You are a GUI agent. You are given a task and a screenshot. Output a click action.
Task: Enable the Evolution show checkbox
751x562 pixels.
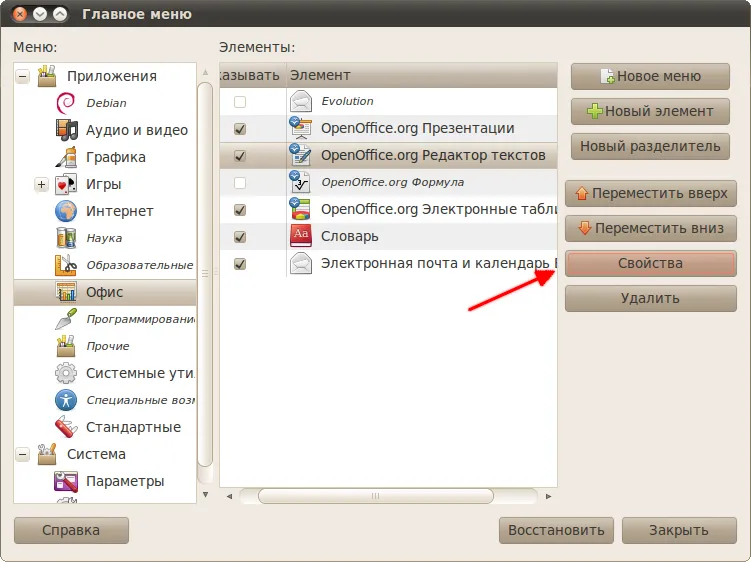(240, 102)
